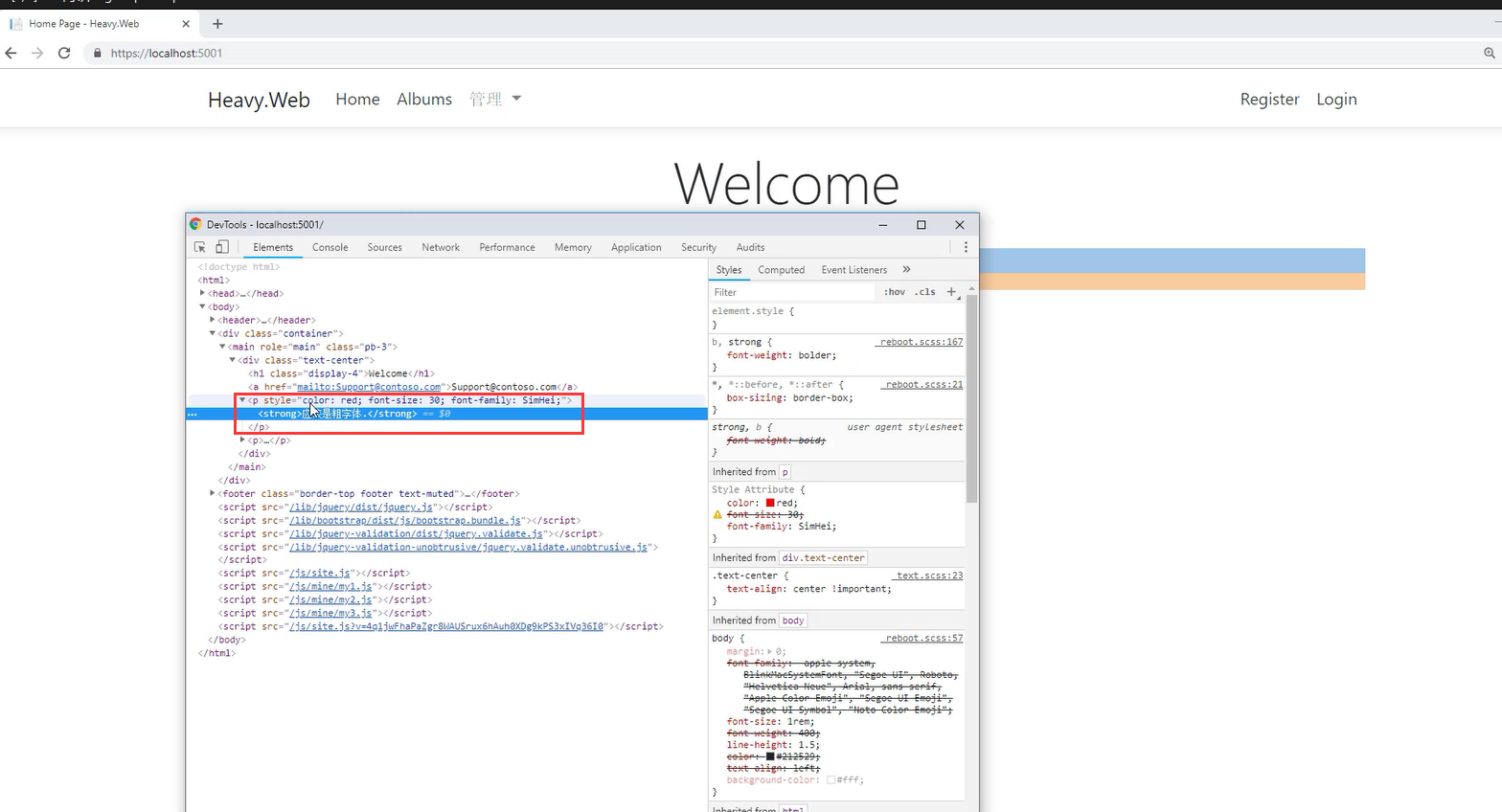The image size is (1502, 812).
Task: Close the Home Page - Heavy.Web tab
Action: pos(186,23)
